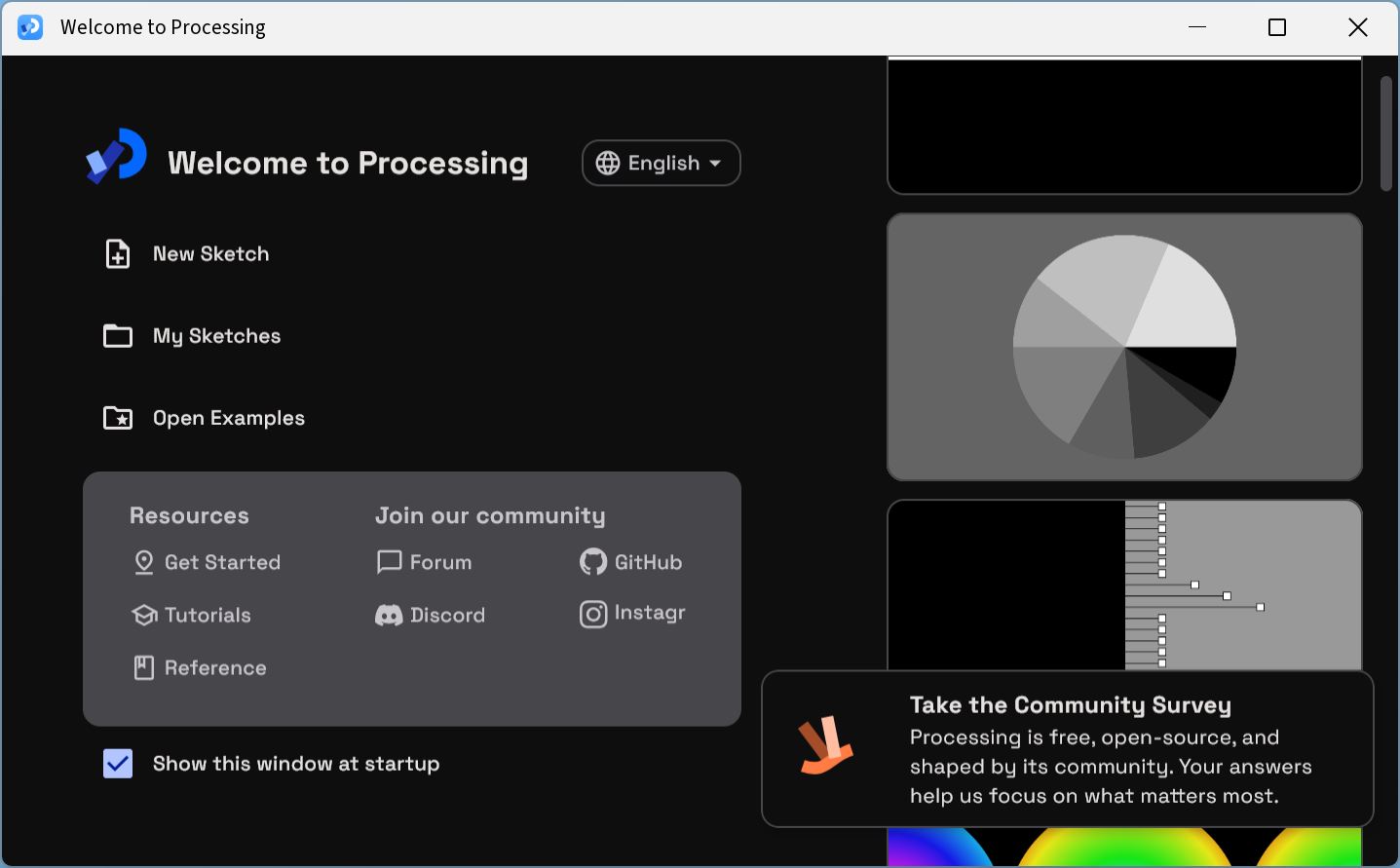Click the Open Examples starred folder icon

pos(118,418)
